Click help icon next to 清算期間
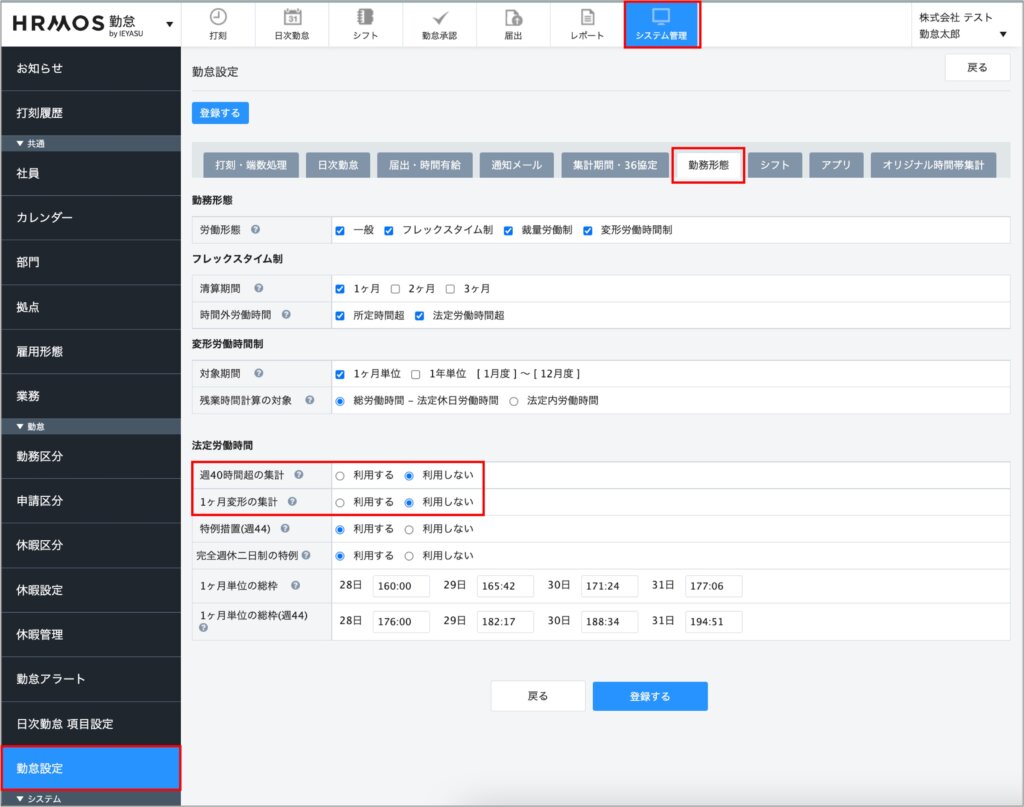 pos(259,288)
